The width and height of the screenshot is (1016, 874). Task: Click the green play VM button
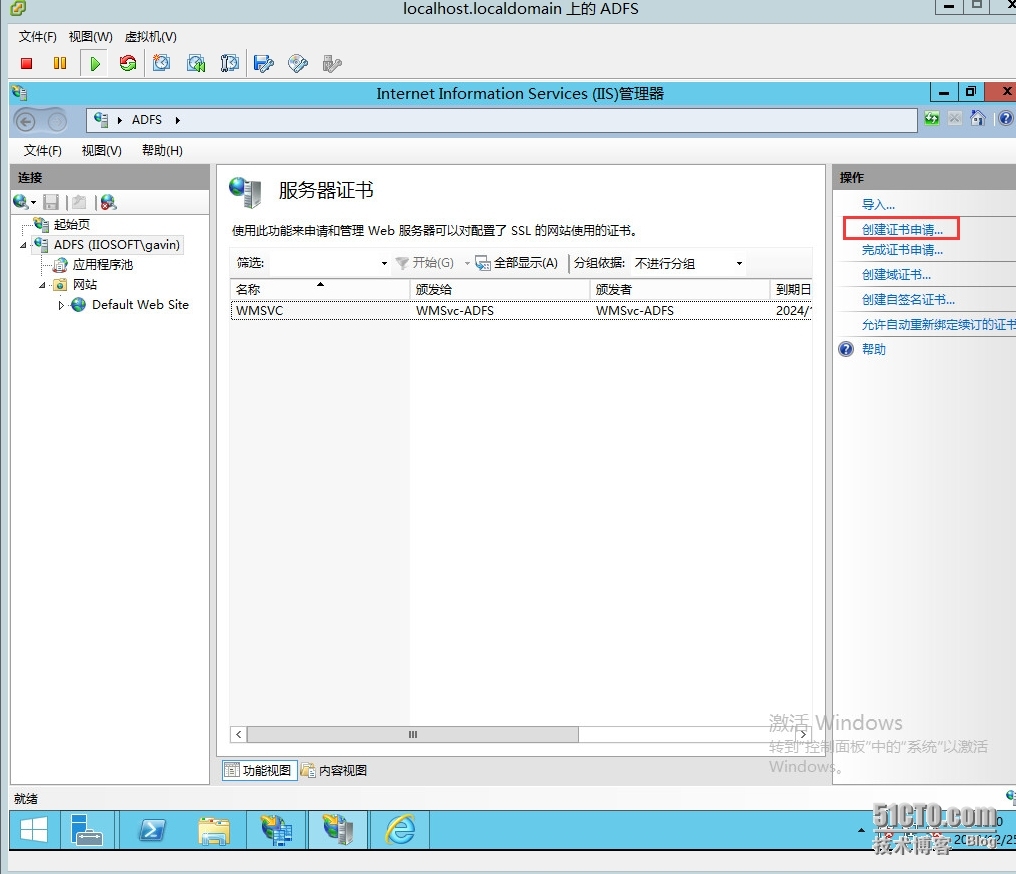(x=95, y=63)
